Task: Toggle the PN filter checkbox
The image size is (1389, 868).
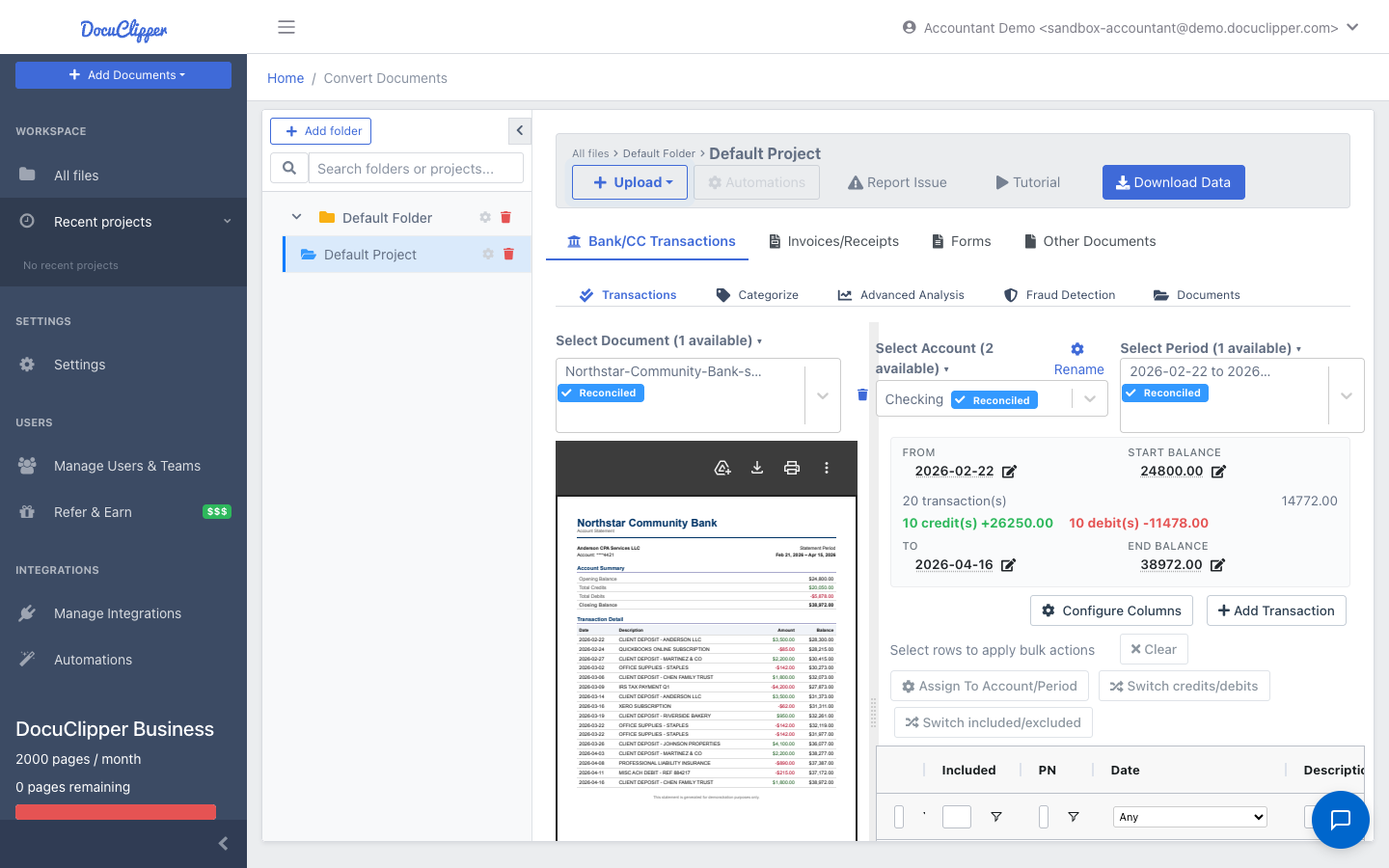Action: (1044, 817)
